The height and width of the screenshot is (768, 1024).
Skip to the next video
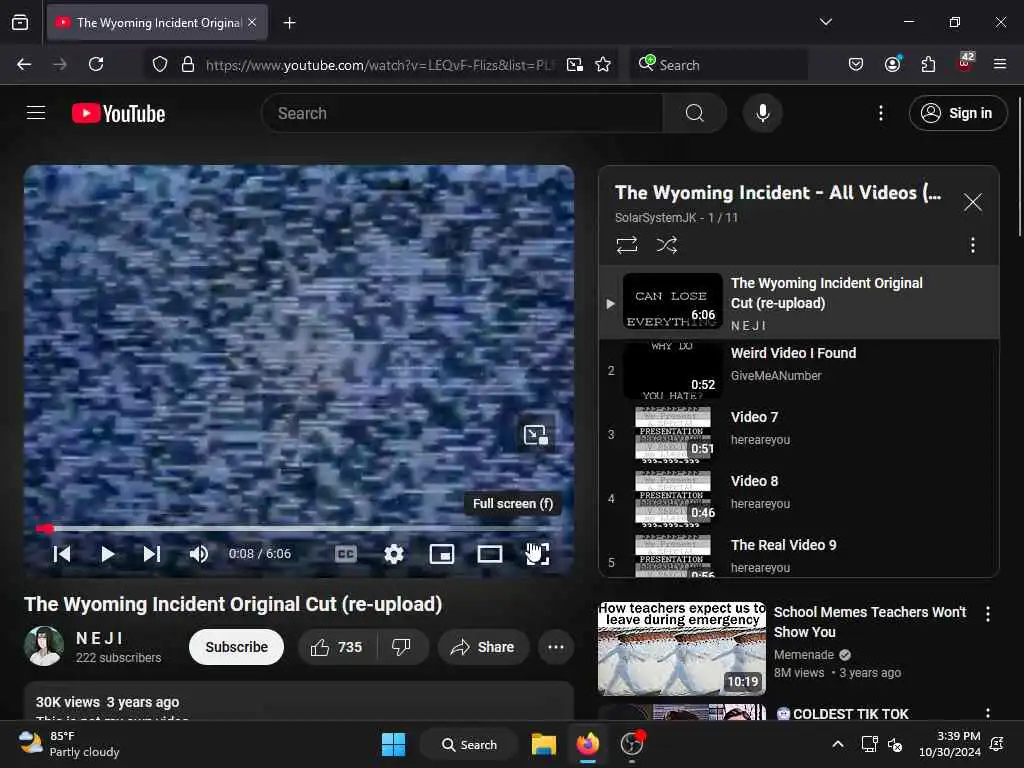pos(152,554)
